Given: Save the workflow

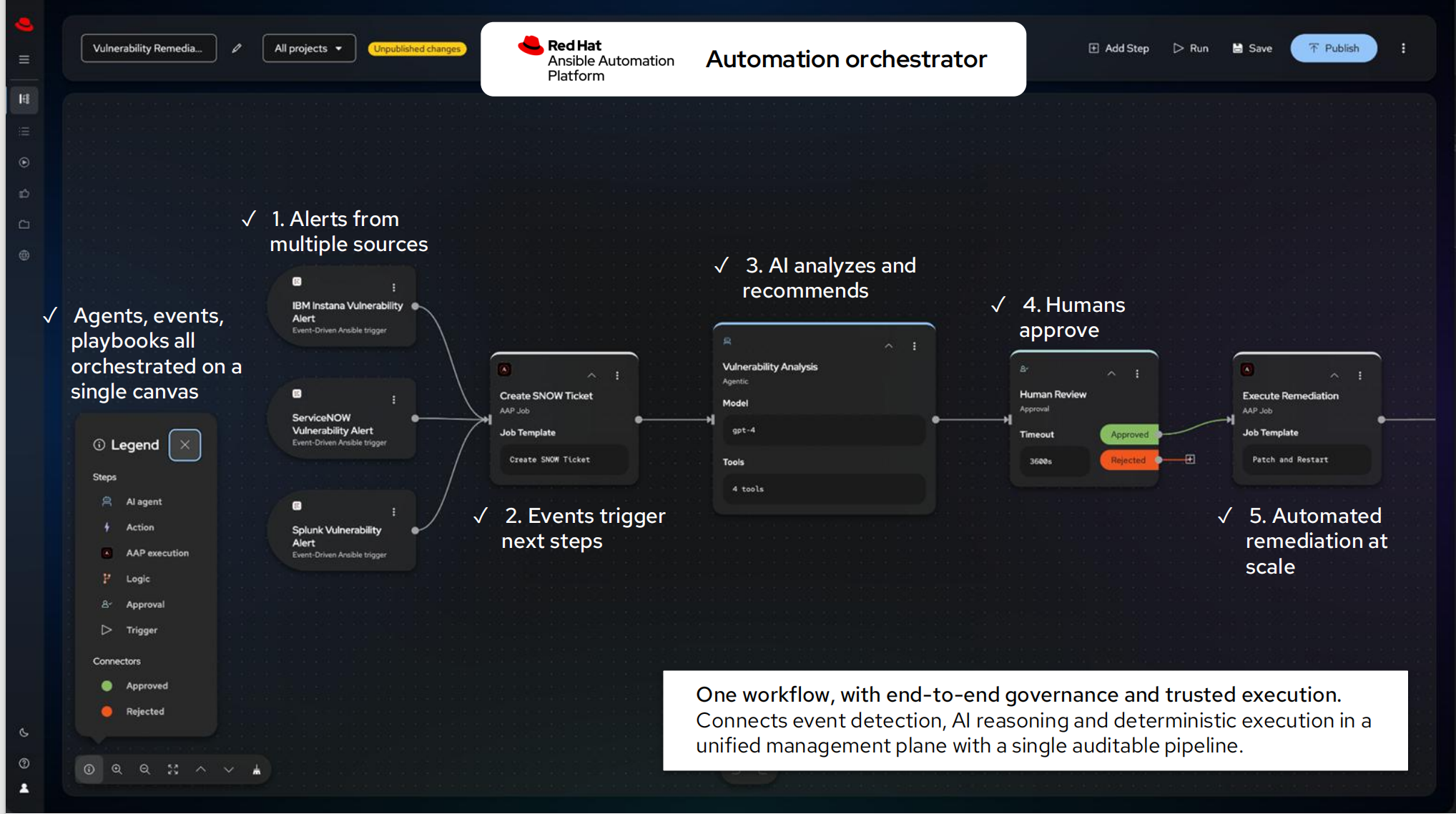Looking at the screenshot, I should [x=1252, y=48].
